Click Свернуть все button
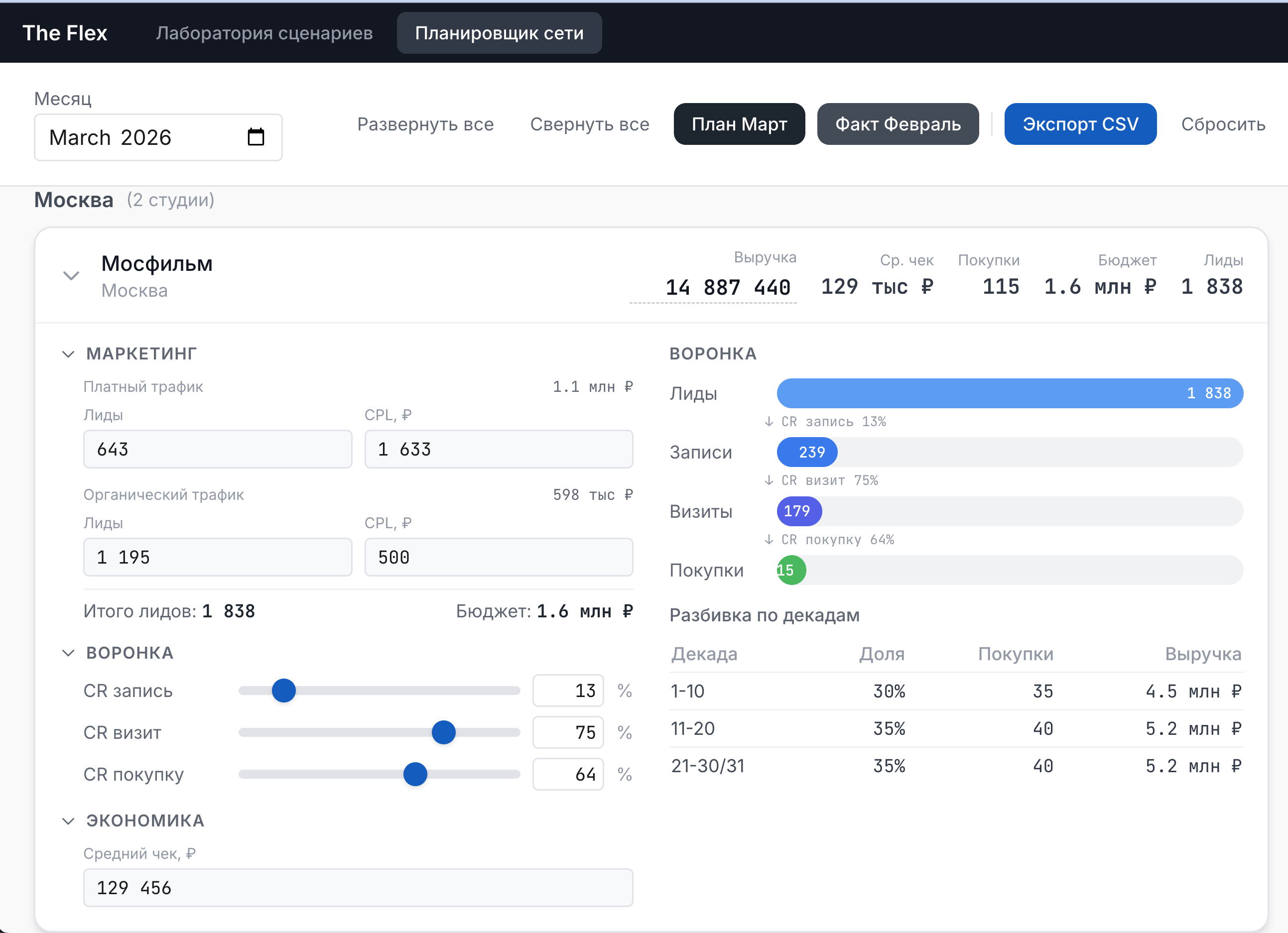Viewport: 1288px width, 933px height. pos(590,123)
